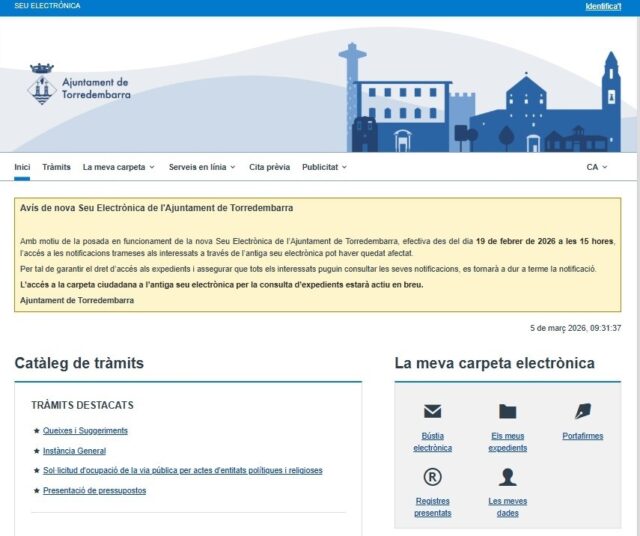
Task: Open the Les meves dades person icon
Action: [x=508, y=476]
